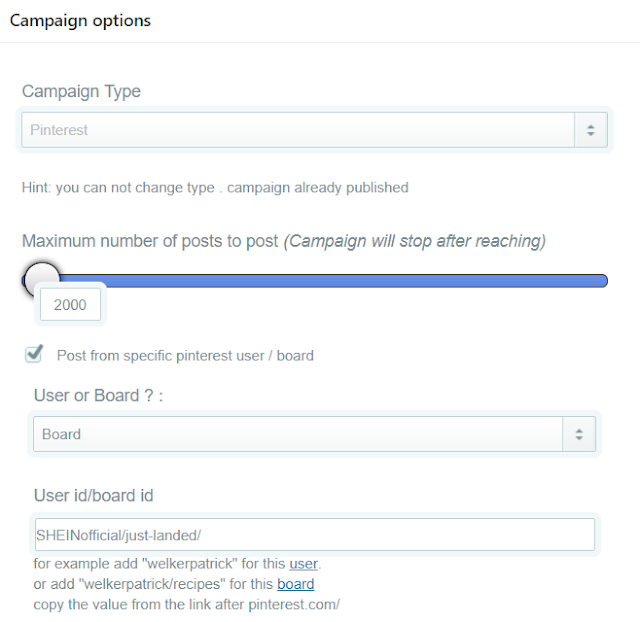Open the example "user" link
Screen dimensions: 640x622
[x=304, y=564]
